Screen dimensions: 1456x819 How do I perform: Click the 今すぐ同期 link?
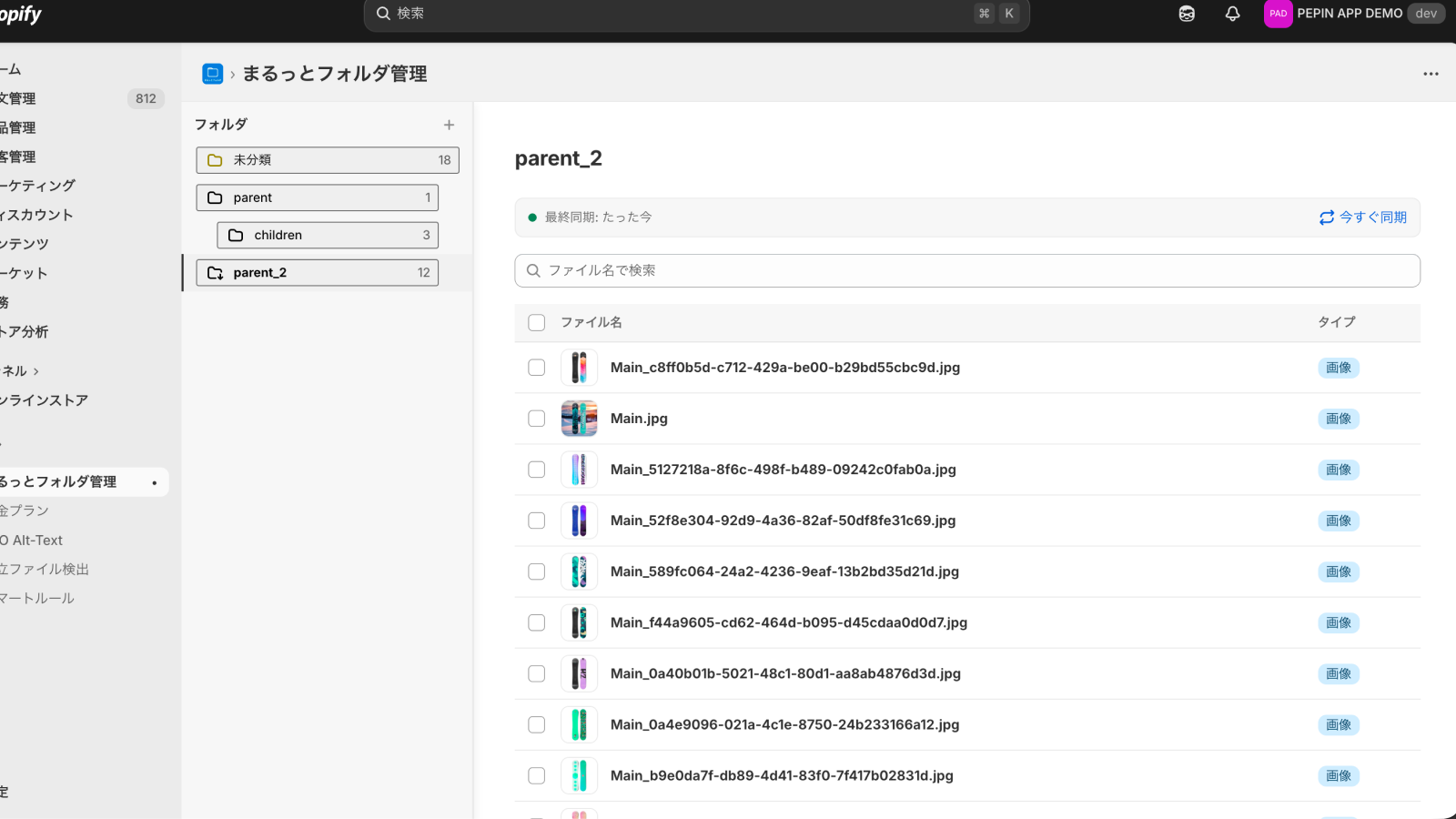pos(1372,217)
